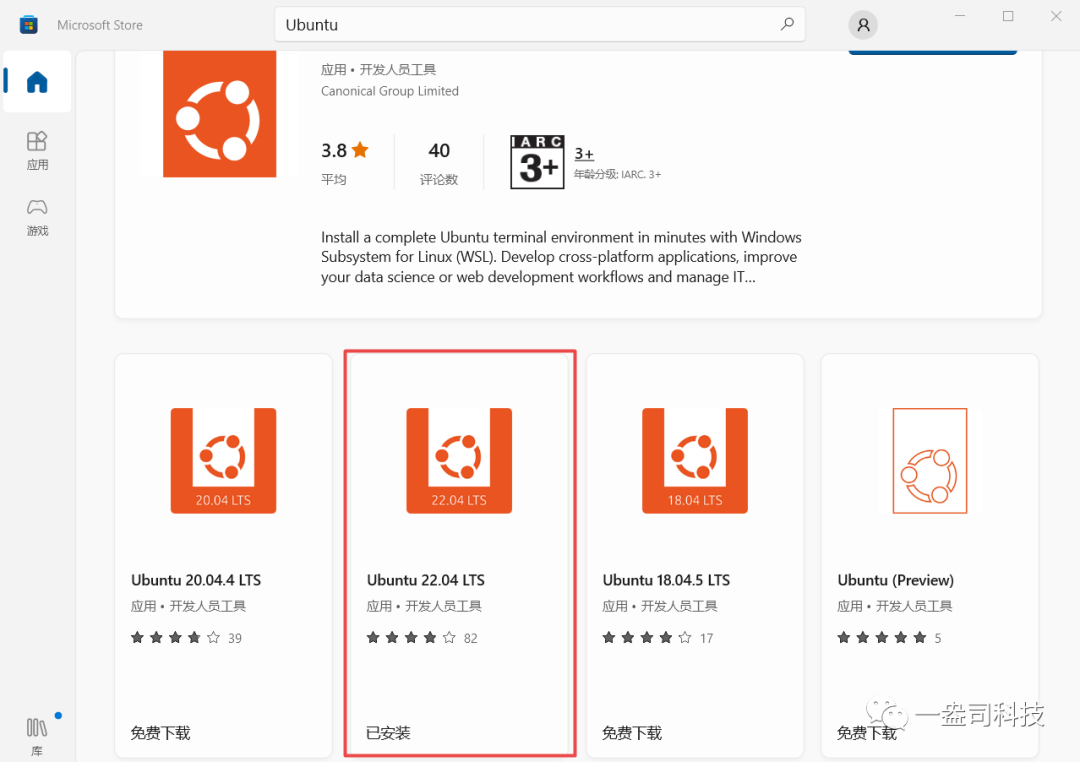Screen dimensions: 1080x762
Task: Open the user account profile icon
Action: [x=863, y=25]
